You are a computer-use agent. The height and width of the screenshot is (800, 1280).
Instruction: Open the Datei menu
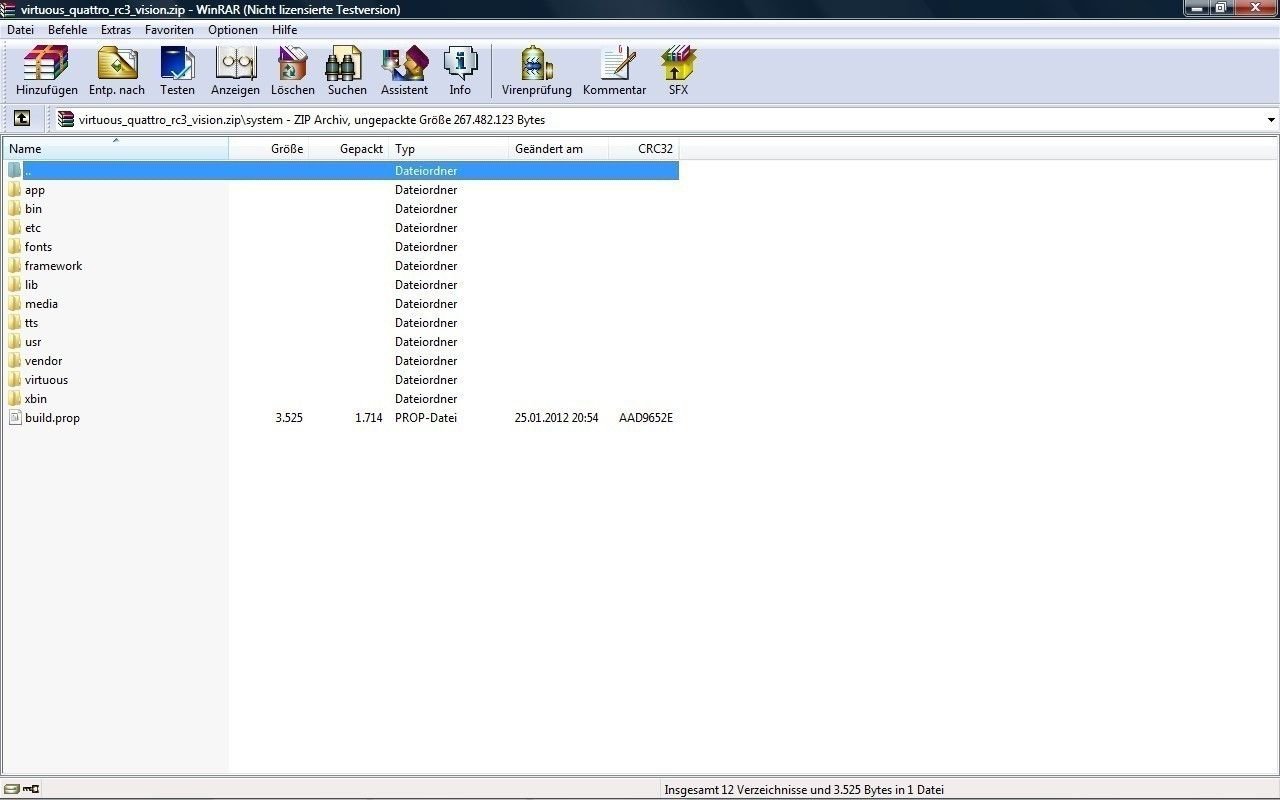point(20,30)
